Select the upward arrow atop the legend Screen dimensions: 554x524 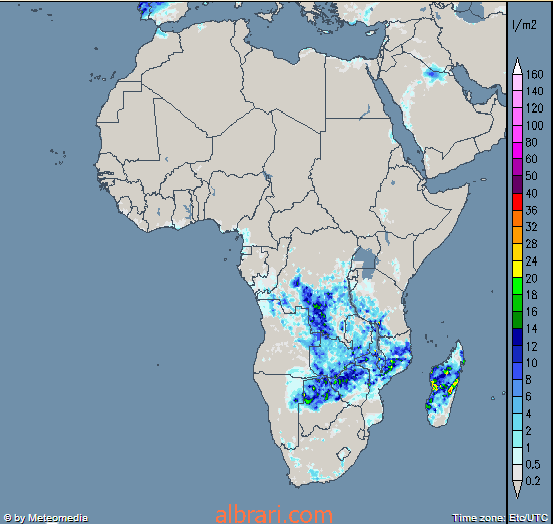pos(517,66)
